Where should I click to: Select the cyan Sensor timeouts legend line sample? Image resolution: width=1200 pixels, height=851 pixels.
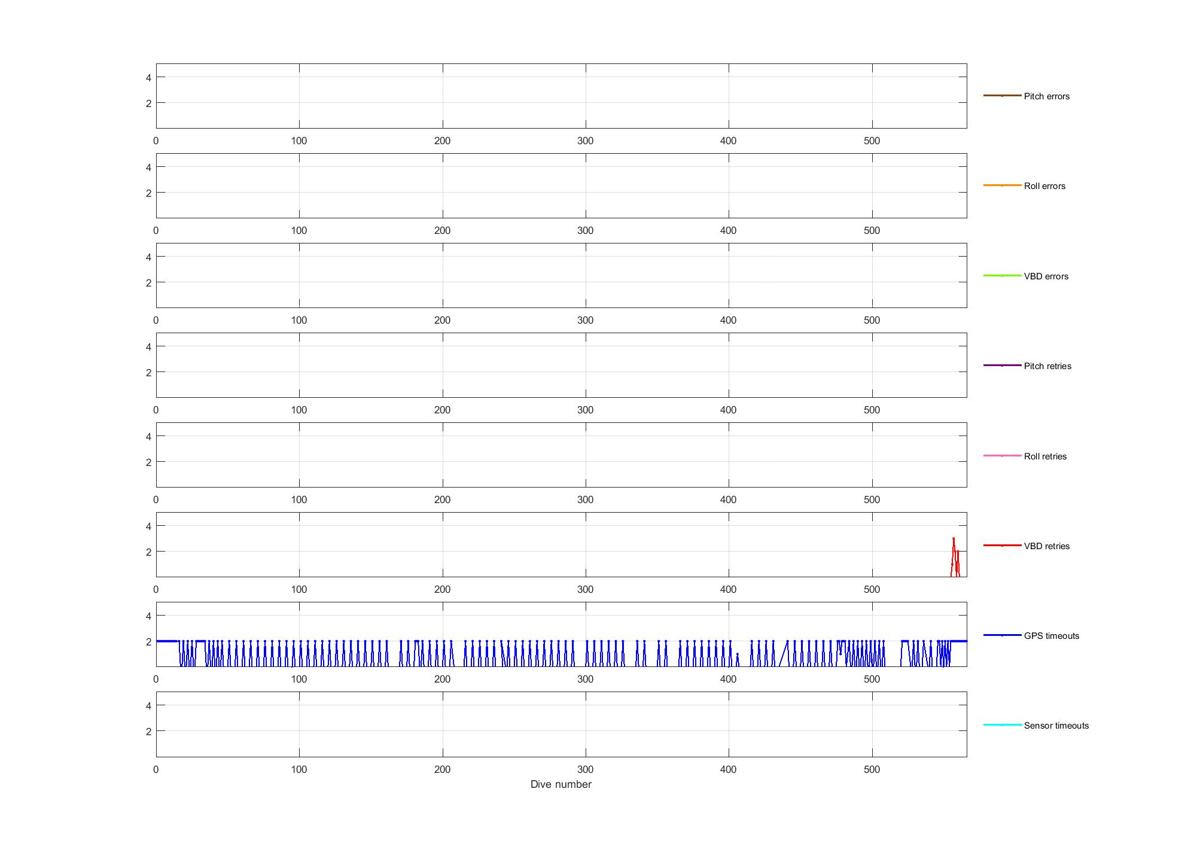pyautogui.click(x=1002, y=725)
